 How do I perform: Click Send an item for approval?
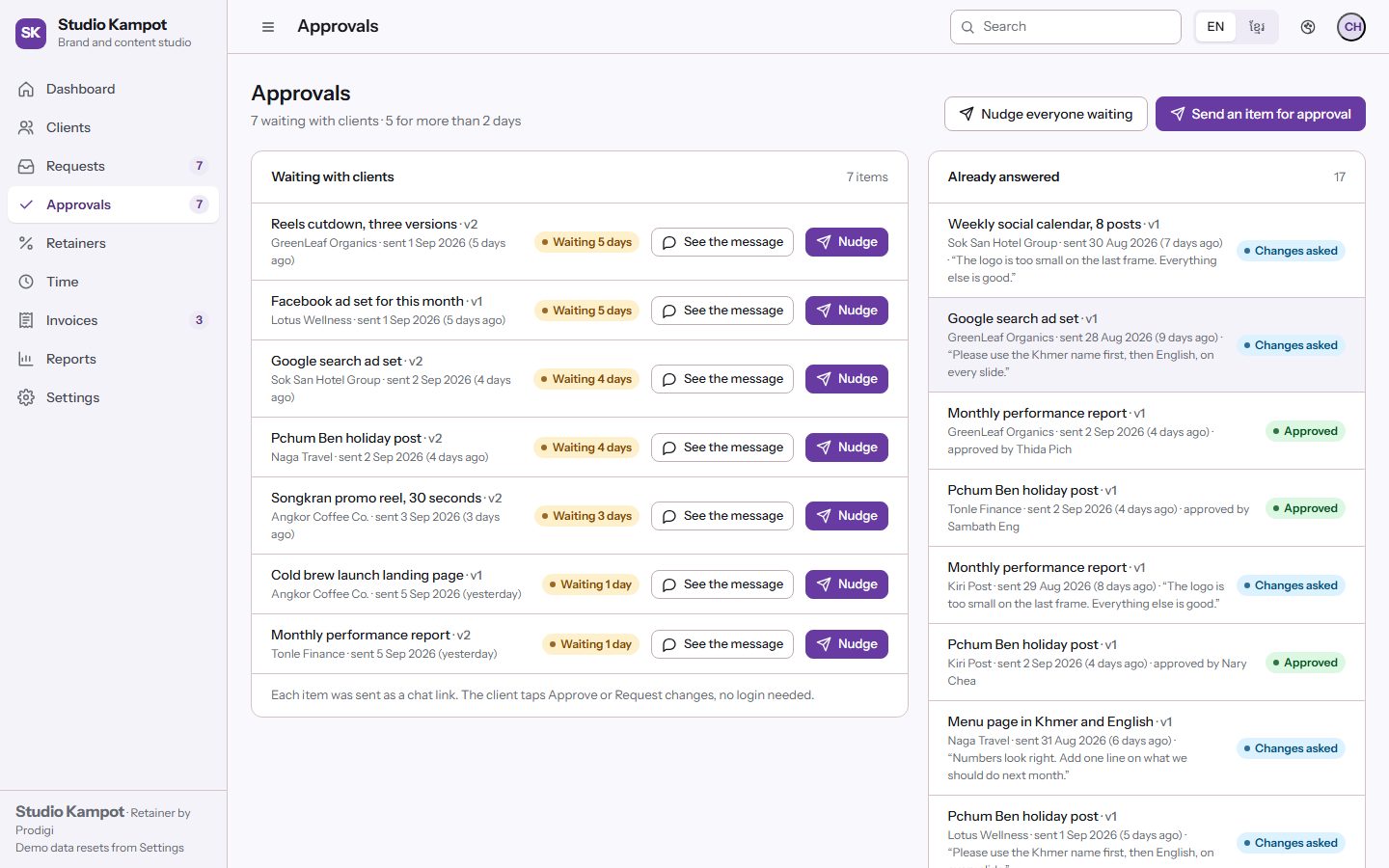tap(1260, 114)
